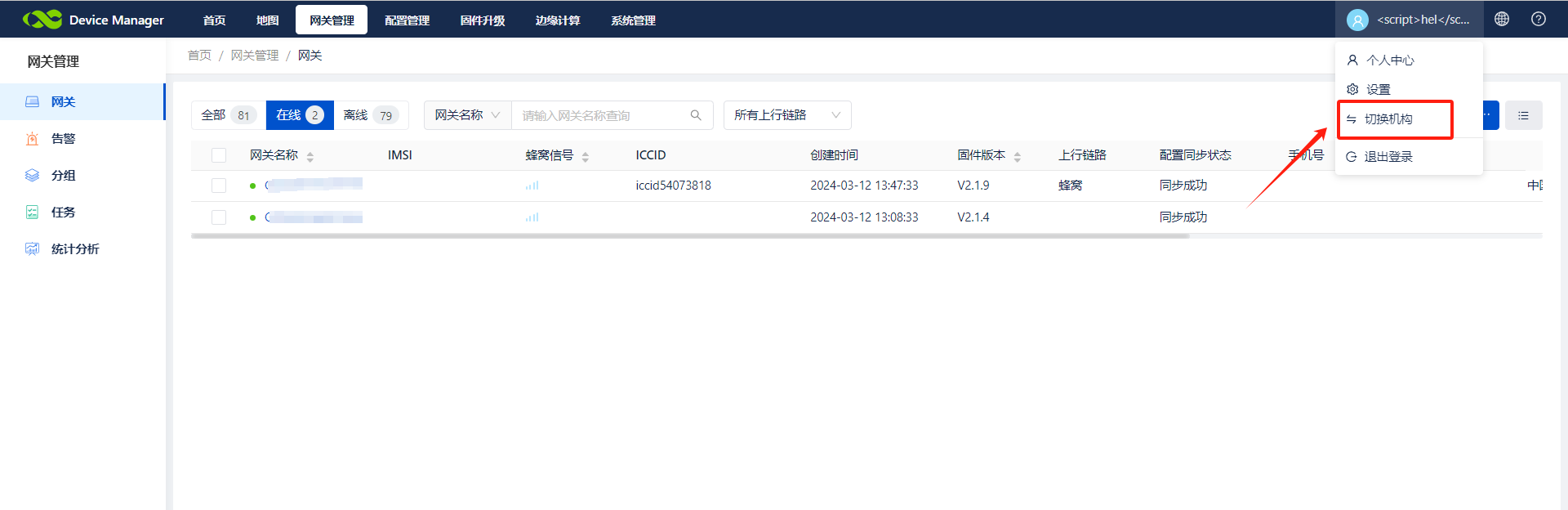Choose 退出登录 from user menu

click(x=1409, y=156)
